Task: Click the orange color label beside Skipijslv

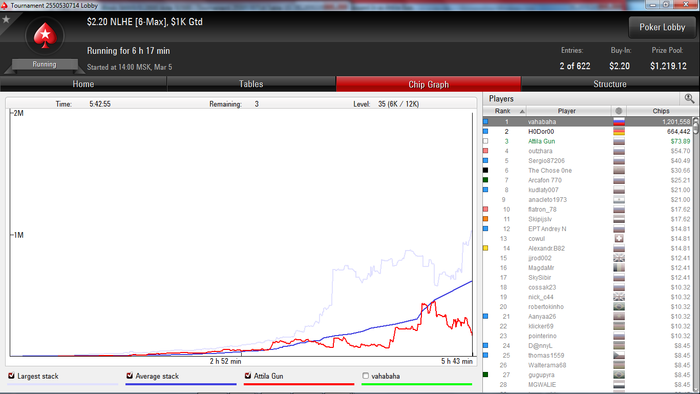Action: (485, 219)
